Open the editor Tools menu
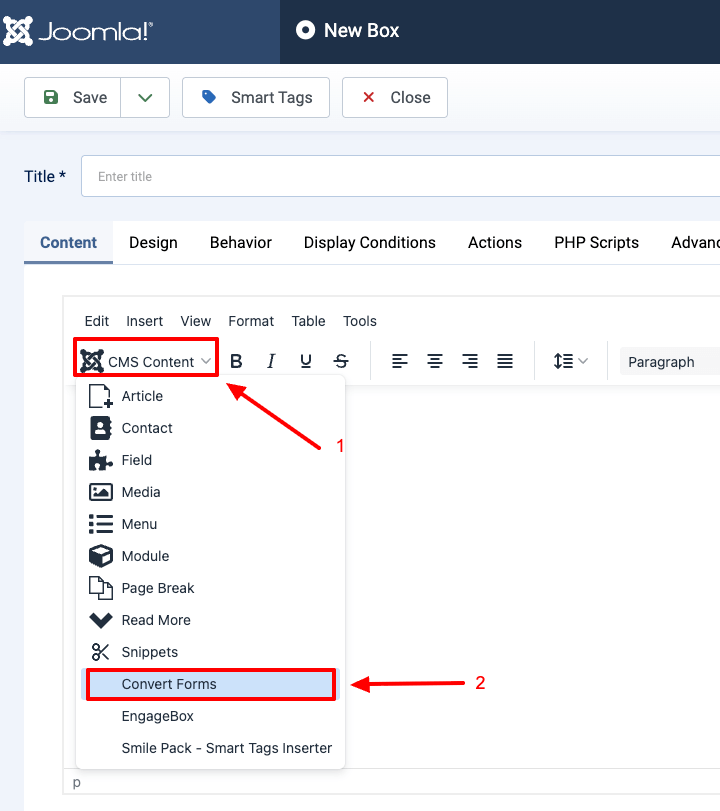720x811 pixels. click(359, 321)
